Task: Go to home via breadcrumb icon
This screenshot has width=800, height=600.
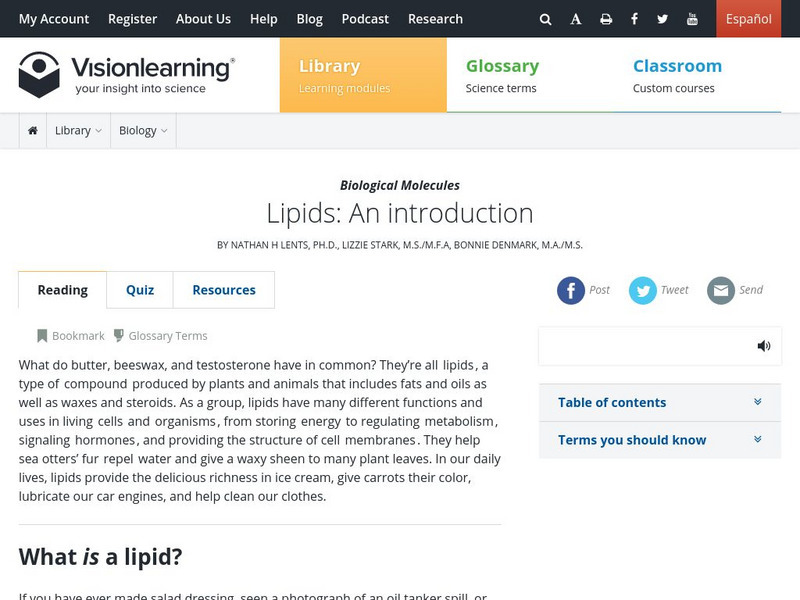Action: pos(33,130)
